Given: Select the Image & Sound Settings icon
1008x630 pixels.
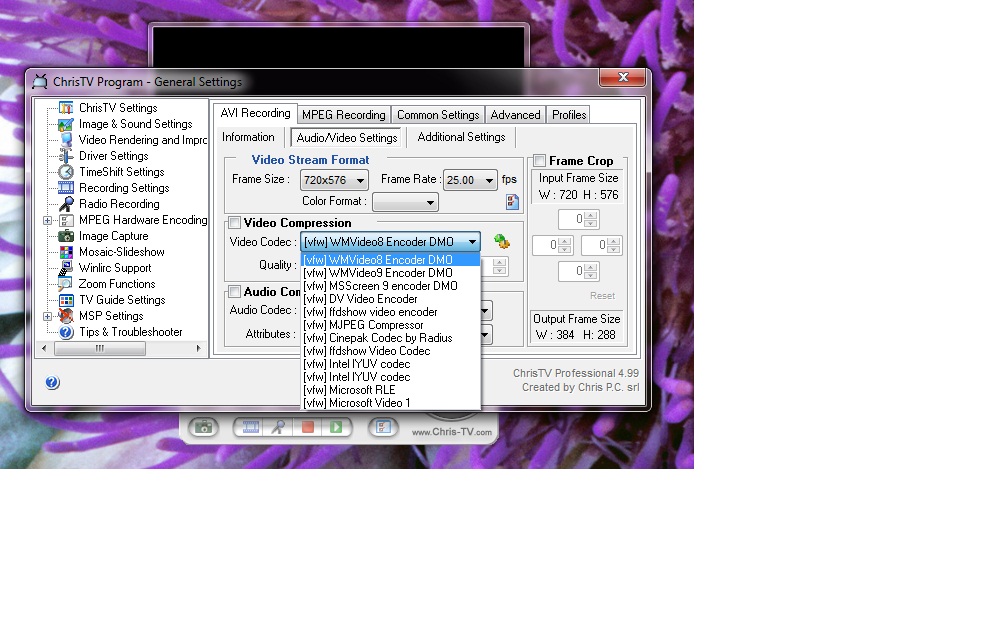Looking at the screenshot, I should click(66, 124).
